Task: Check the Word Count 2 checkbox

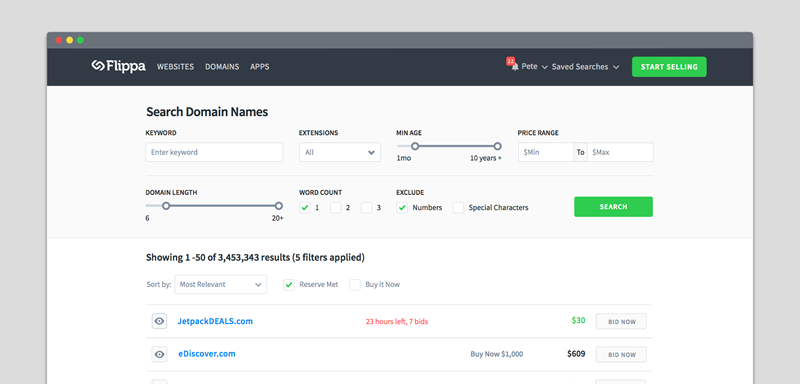Action: 336,208
